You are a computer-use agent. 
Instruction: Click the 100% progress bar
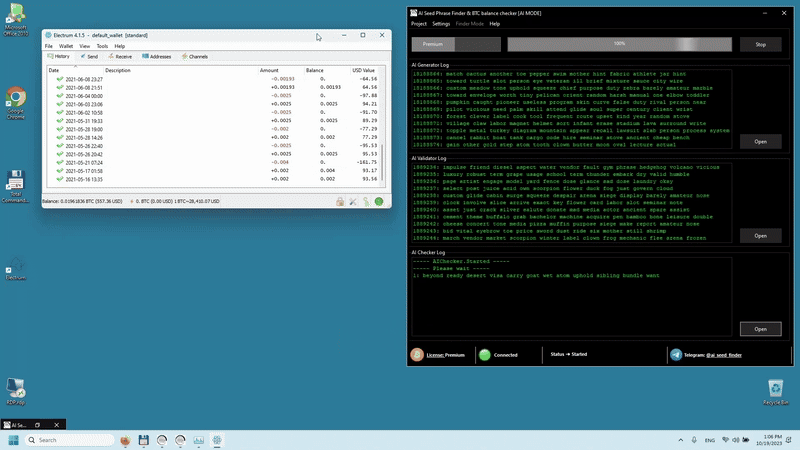click(x=619, y=44)
